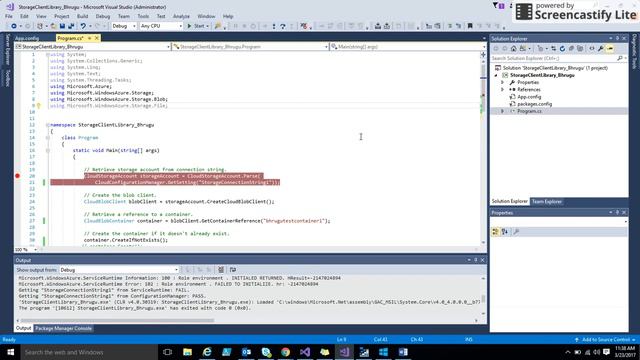Open Word from the taskbar
Viewport: 640px width, 360px height.
pyautogui.click(x=403, y=352)
